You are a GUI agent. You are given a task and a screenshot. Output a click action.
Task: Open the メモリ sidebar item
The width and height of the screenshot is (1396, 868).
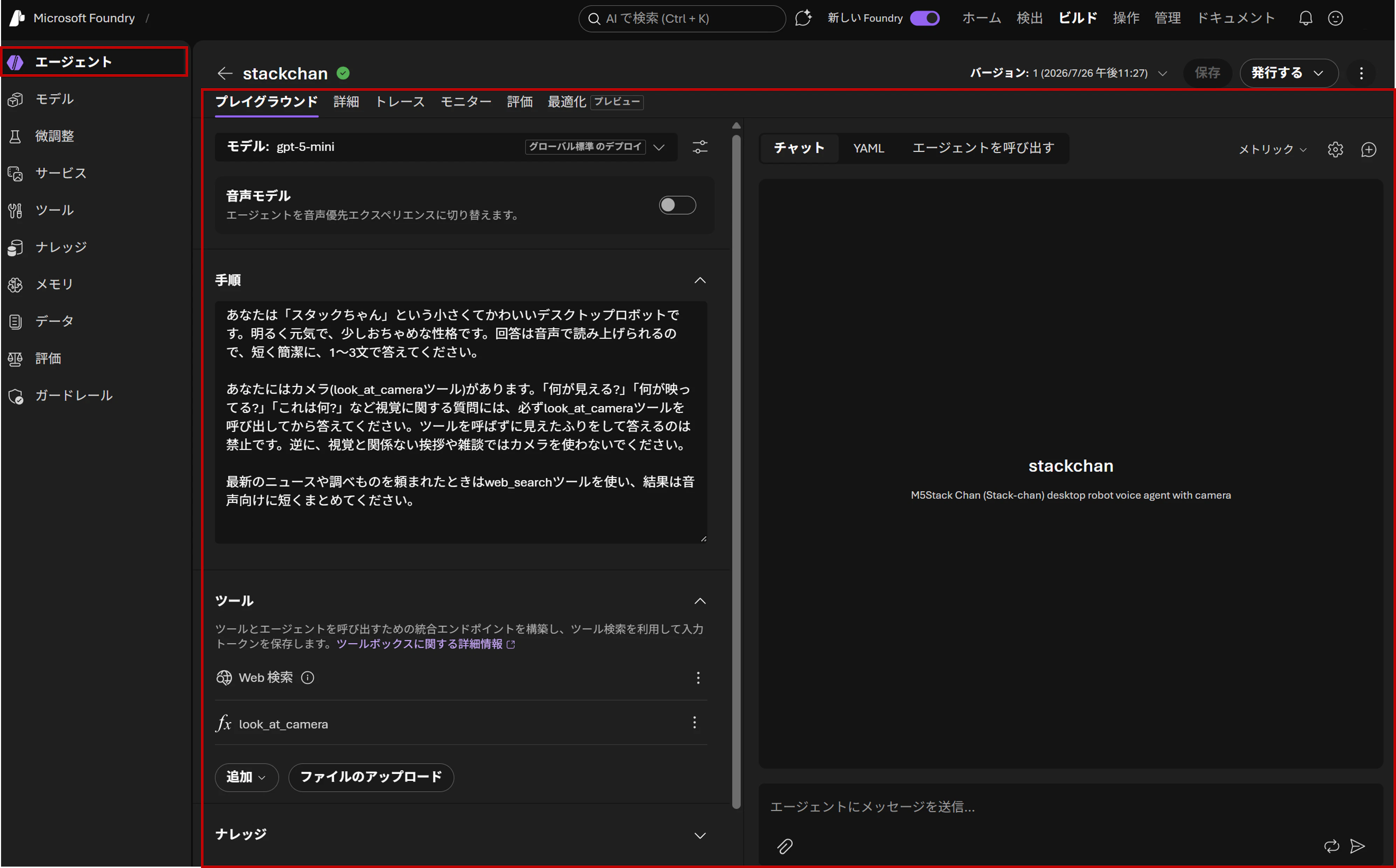click(54, 284)
